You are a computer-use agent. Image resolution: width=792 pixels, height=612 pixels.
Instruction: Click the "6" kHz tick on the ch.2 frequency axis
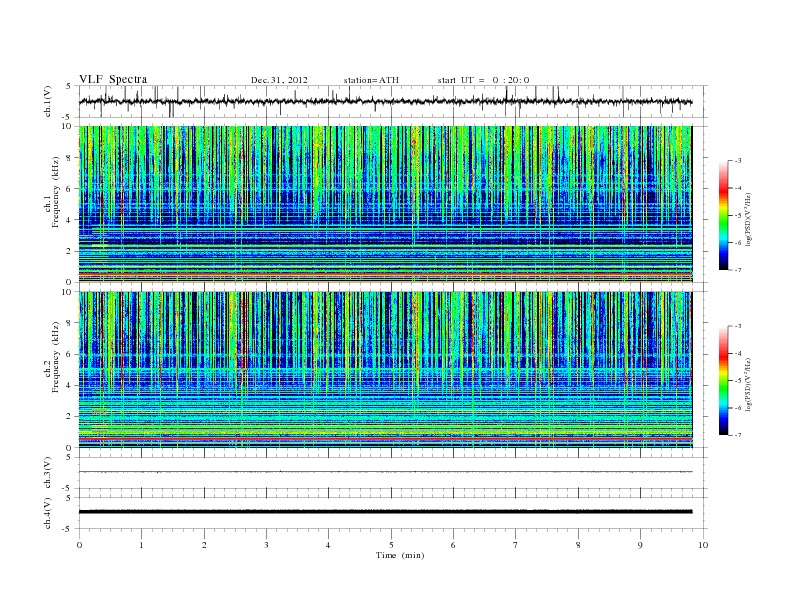point(70,354)
